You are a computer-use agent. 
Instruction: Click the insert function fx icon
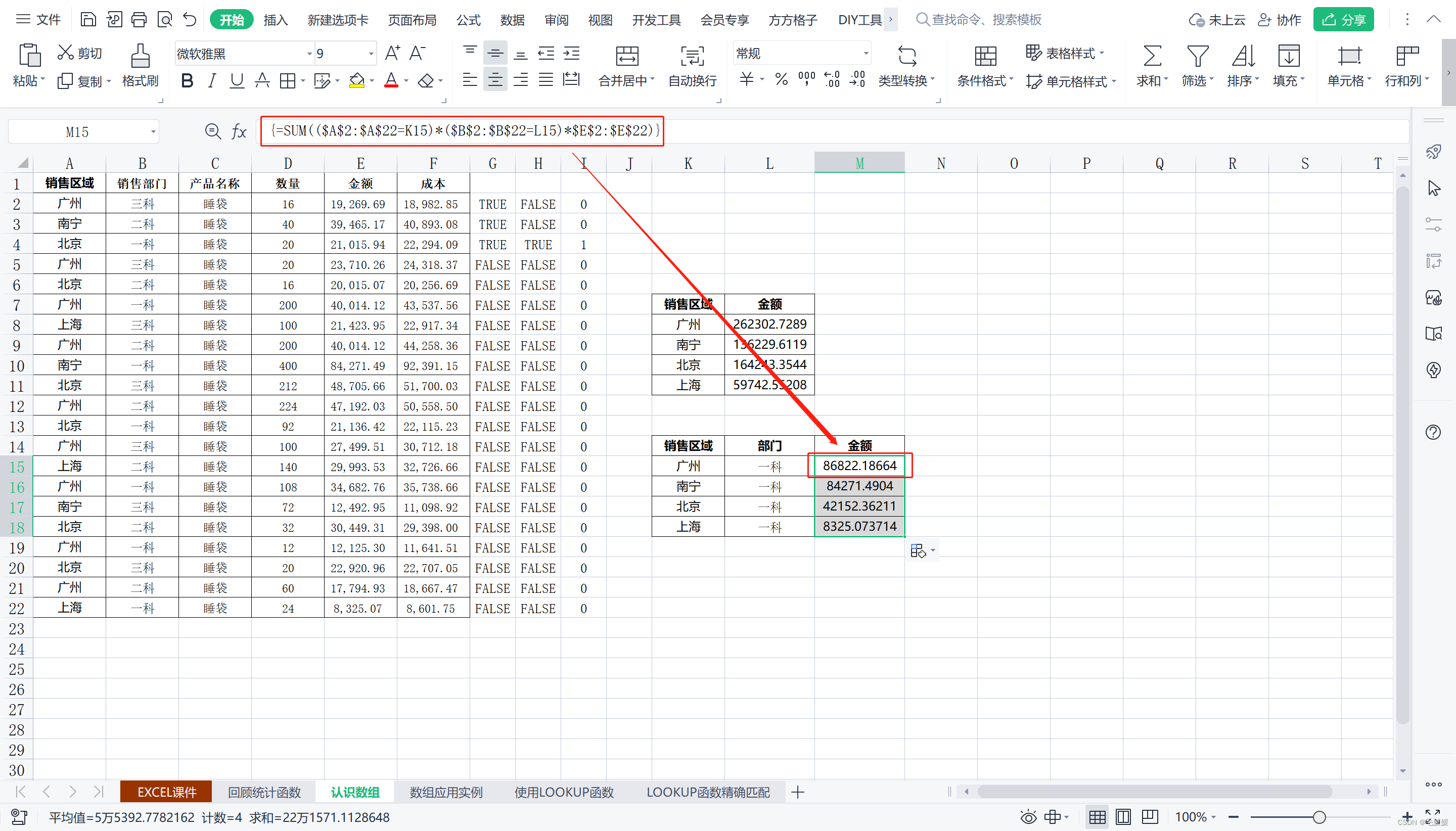pyautogui.click(x=239, y=132)
